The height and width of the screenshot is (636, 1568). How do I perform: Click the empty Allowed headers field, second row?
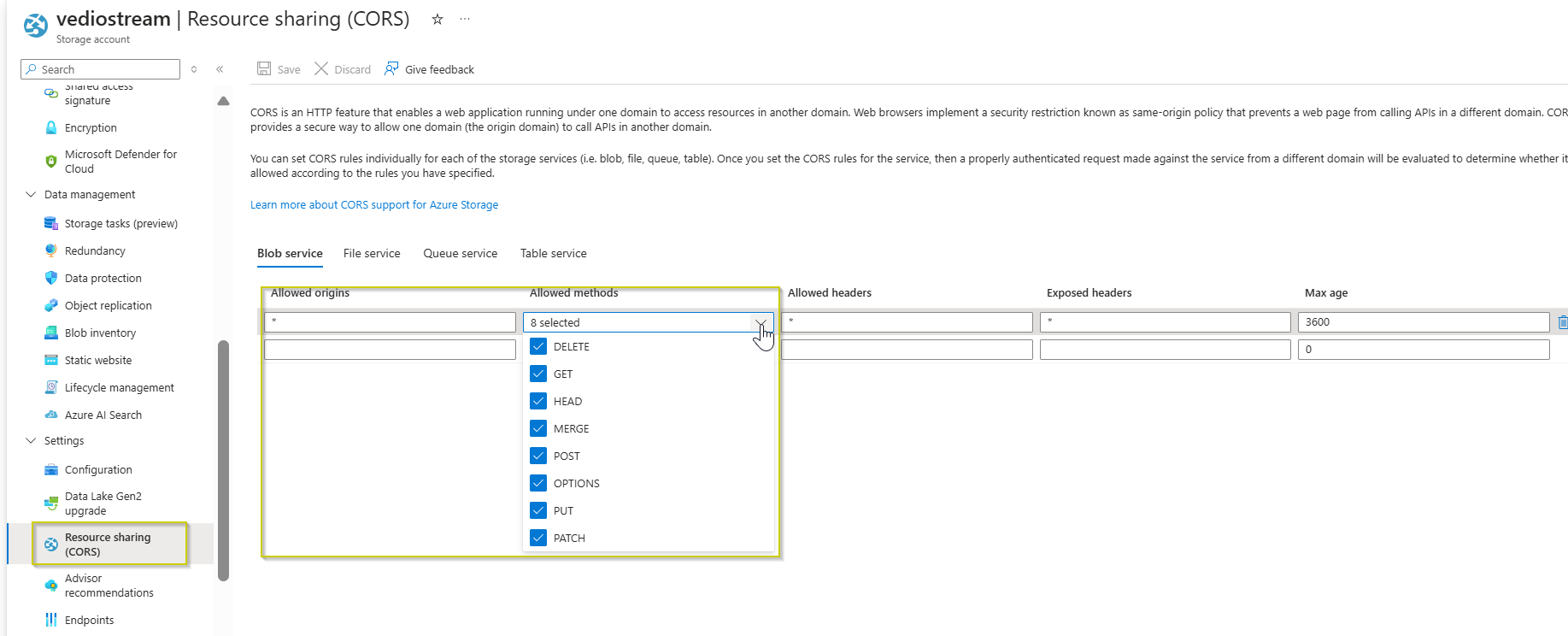(x=907, y=350)
